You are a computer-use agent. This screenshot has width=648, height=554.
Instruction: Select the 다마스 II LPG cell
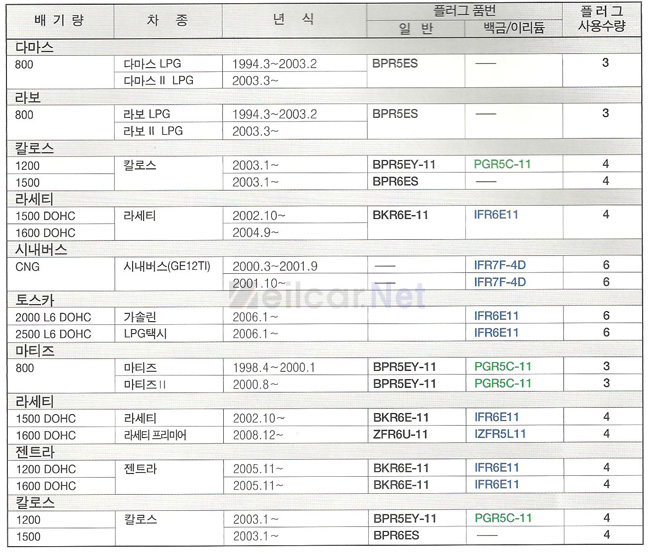[x=158, y=80]
